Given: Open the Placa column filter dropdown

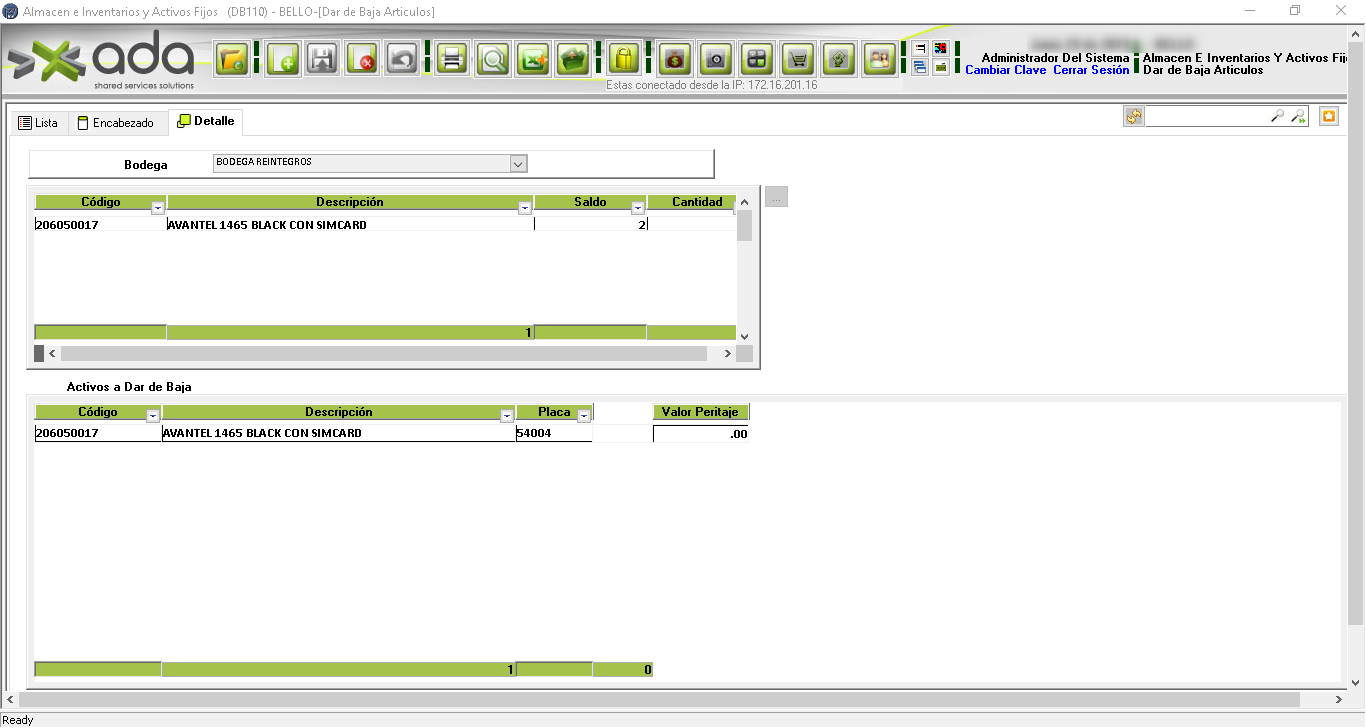Looking at the screenshot, I should point(584,416).
